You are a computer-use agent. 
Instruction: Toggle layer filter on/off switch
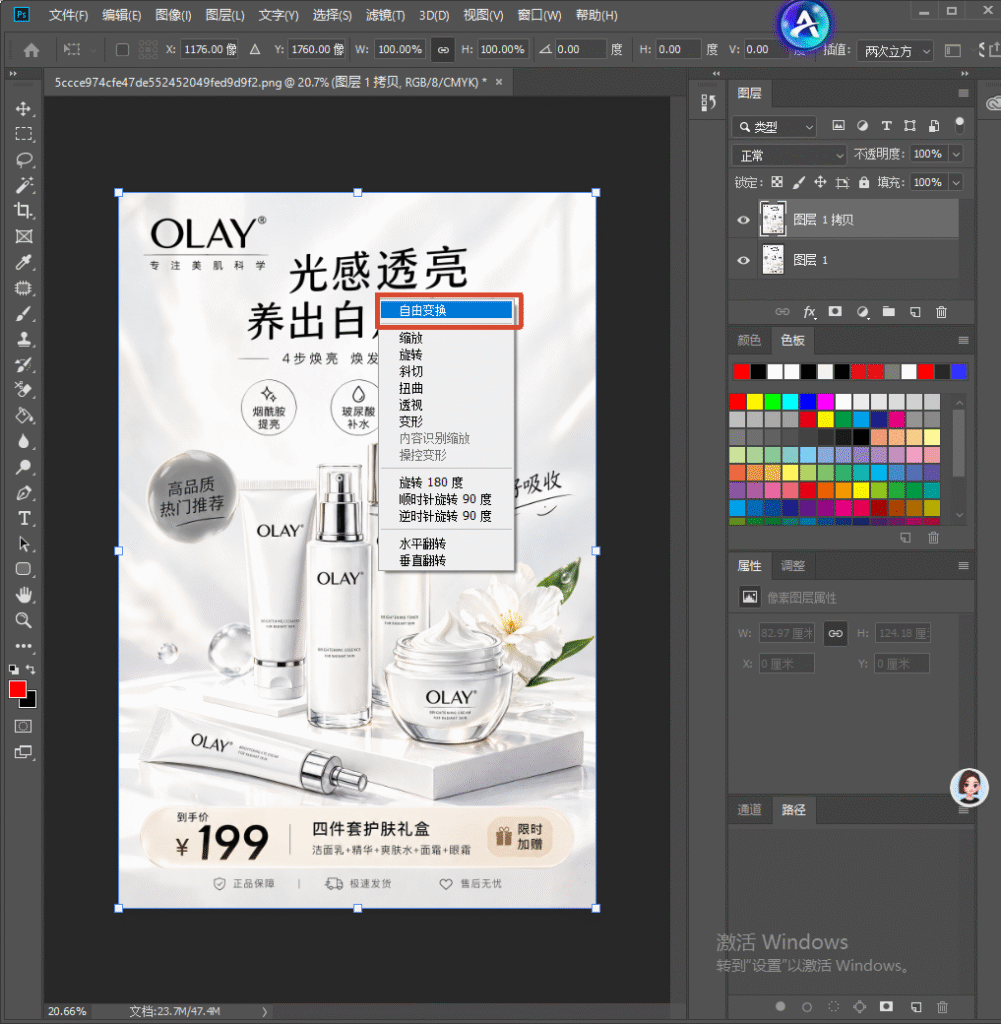pos(959,125)
